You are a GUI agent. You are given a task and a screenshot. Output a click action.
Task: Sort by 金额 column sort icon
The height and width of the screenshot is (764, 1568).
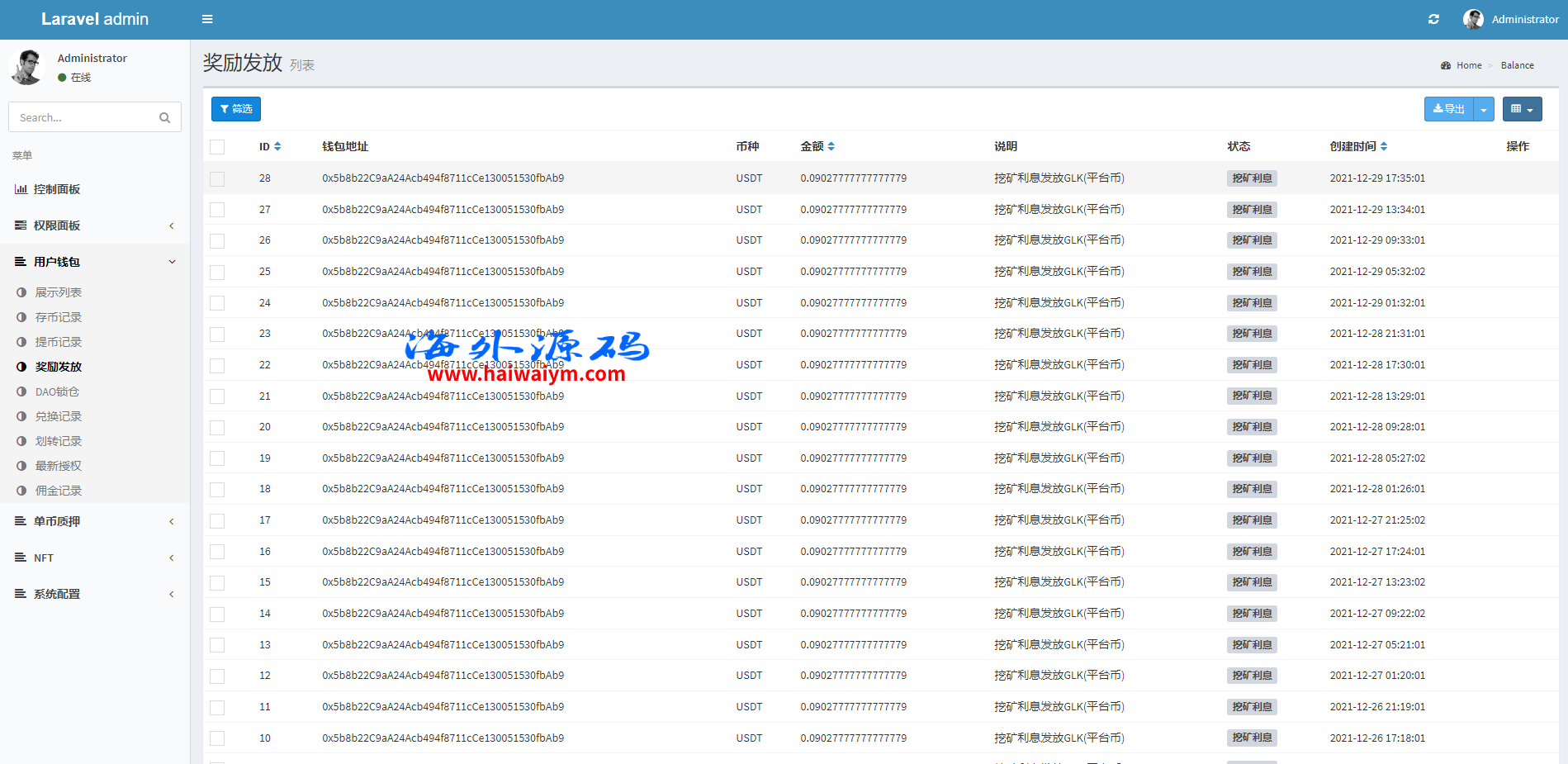click(x=831, y=146)
